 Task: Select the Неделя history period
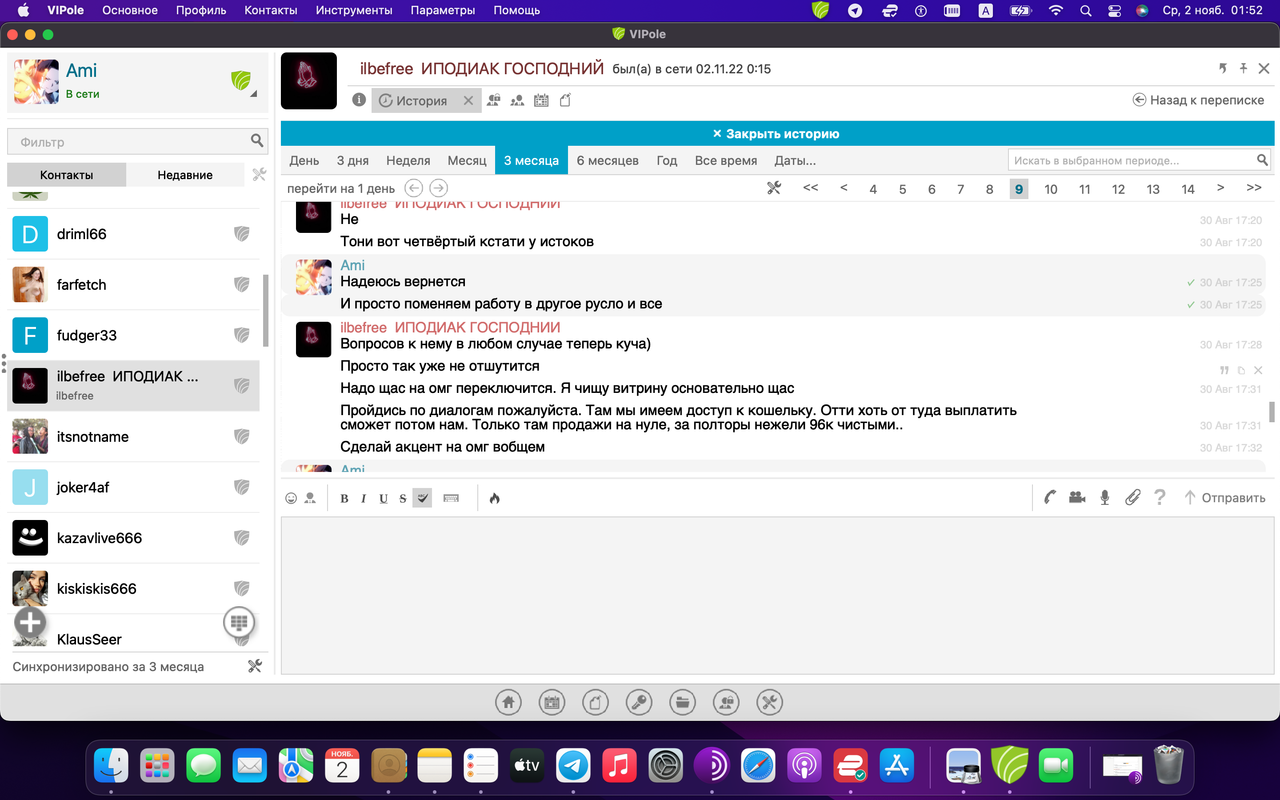tap(408, 160)
